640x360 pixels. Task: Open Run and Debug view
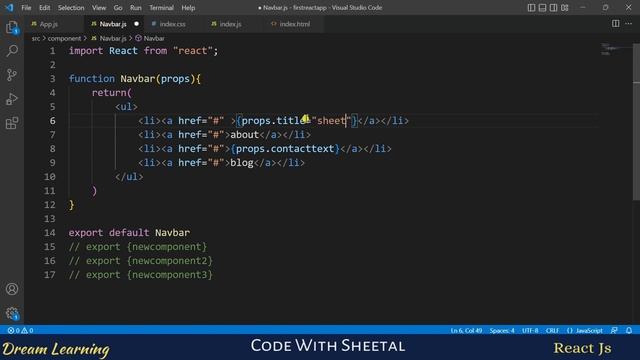pos(12,99)
